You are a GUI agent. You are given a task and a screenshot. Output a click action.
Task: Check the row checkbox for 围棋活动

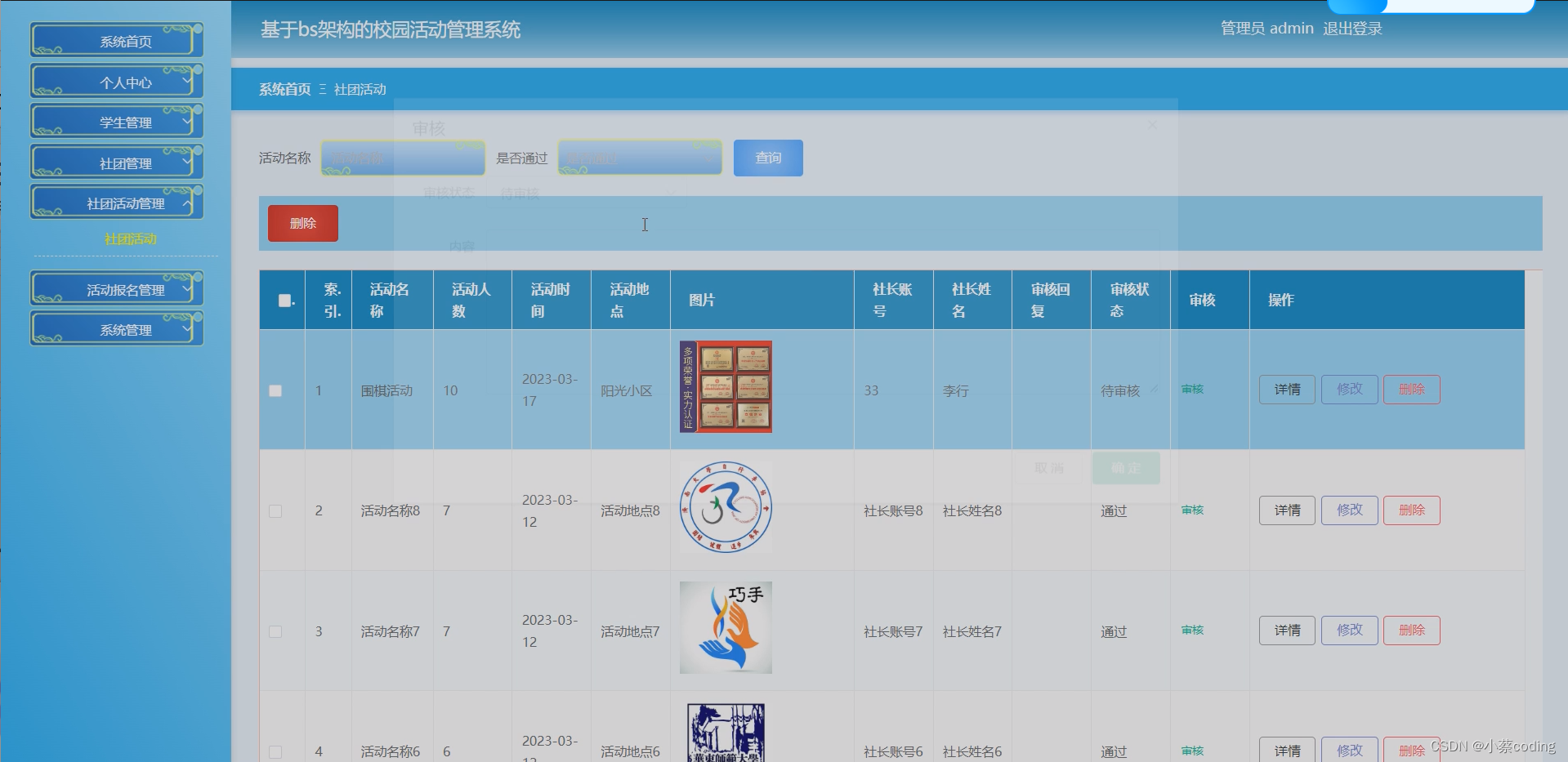click(x=275, y=390)
